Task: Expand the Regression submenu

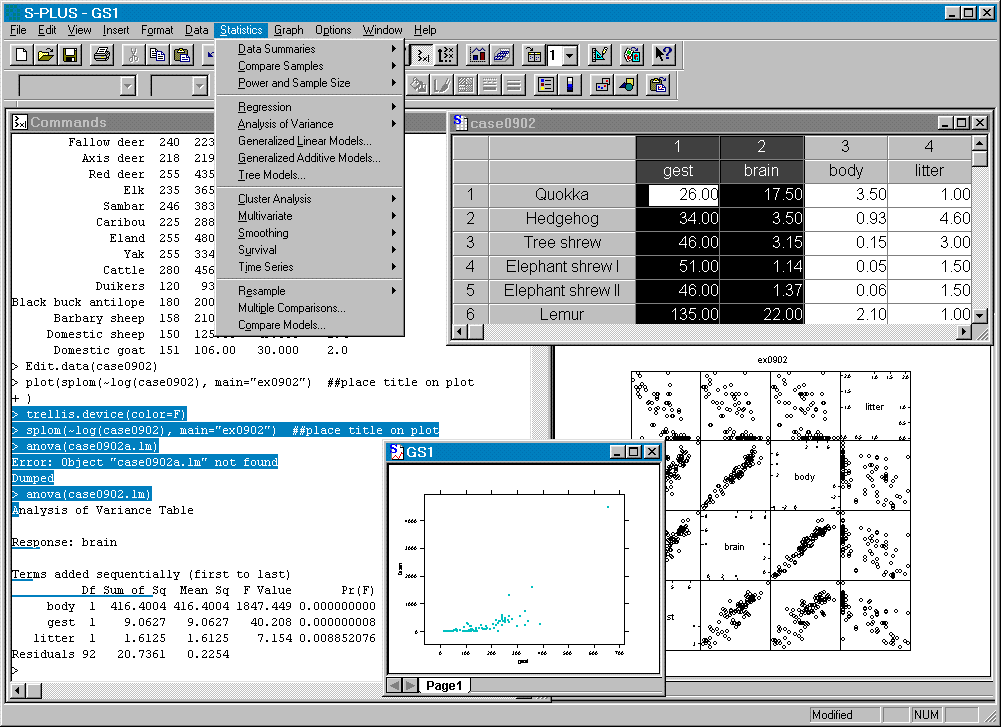Action: click(310, 107)
